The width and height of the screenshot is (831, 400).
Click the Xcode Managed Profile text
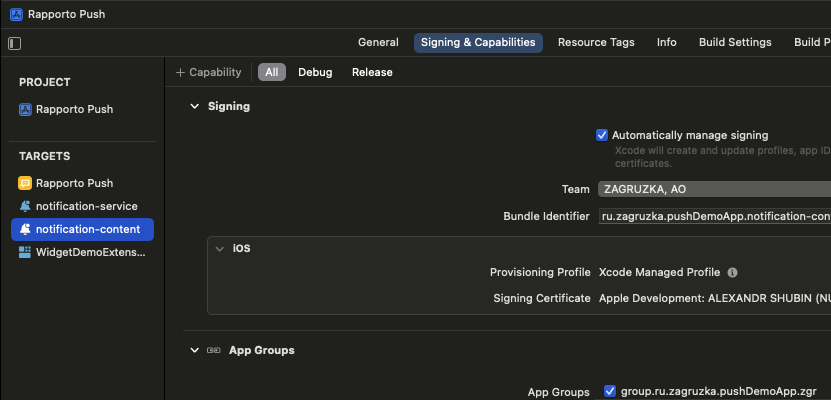(659, 272)
